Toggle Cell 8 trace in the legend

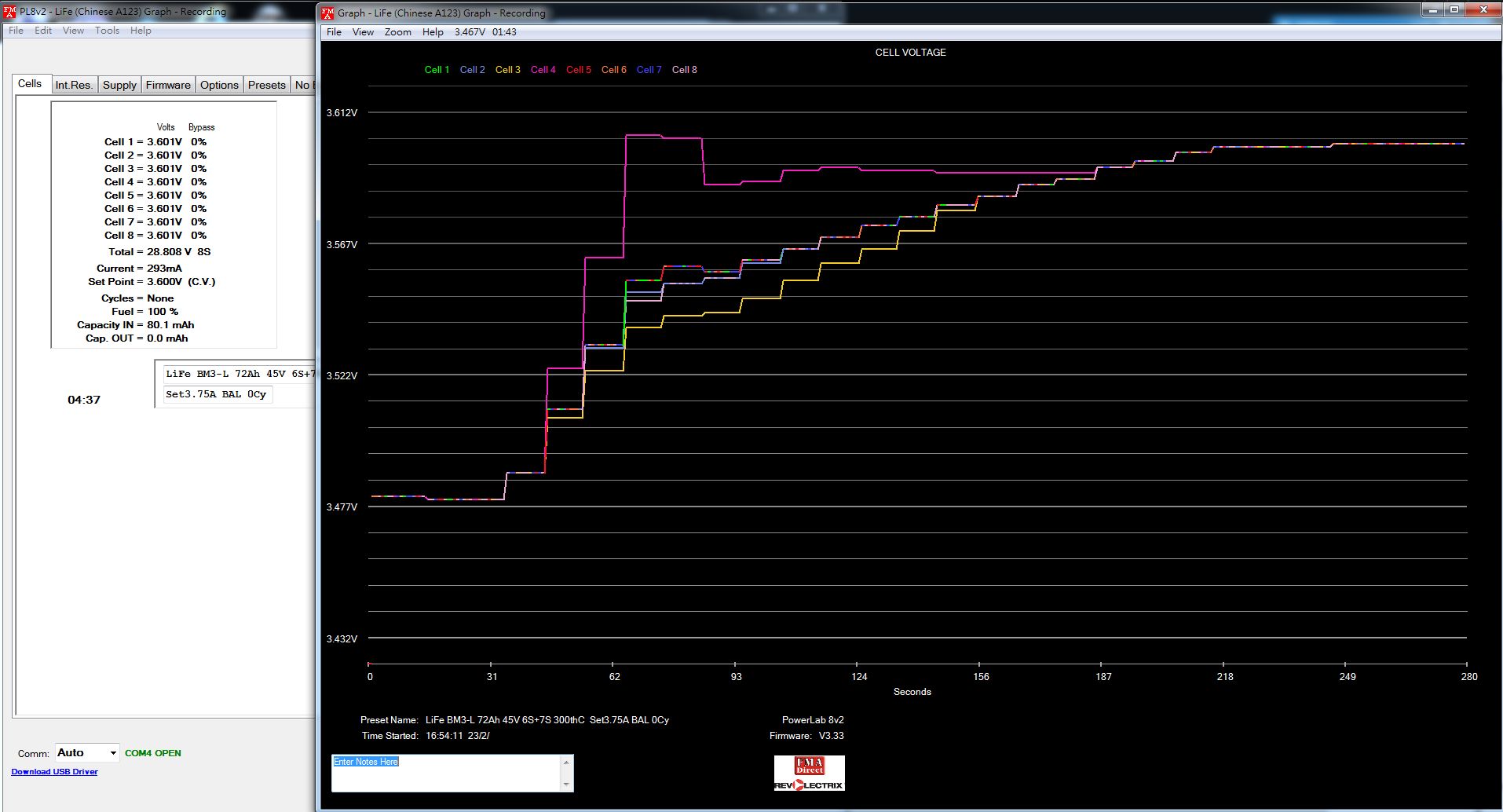[684, 70]
